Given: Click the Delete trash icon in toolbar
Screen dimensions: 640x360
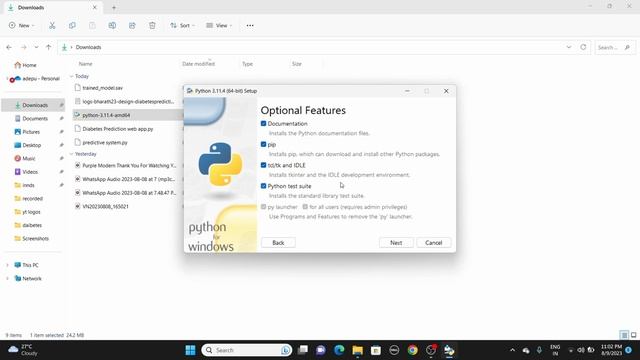Looking at the screenshot, I should click(152, 25).
